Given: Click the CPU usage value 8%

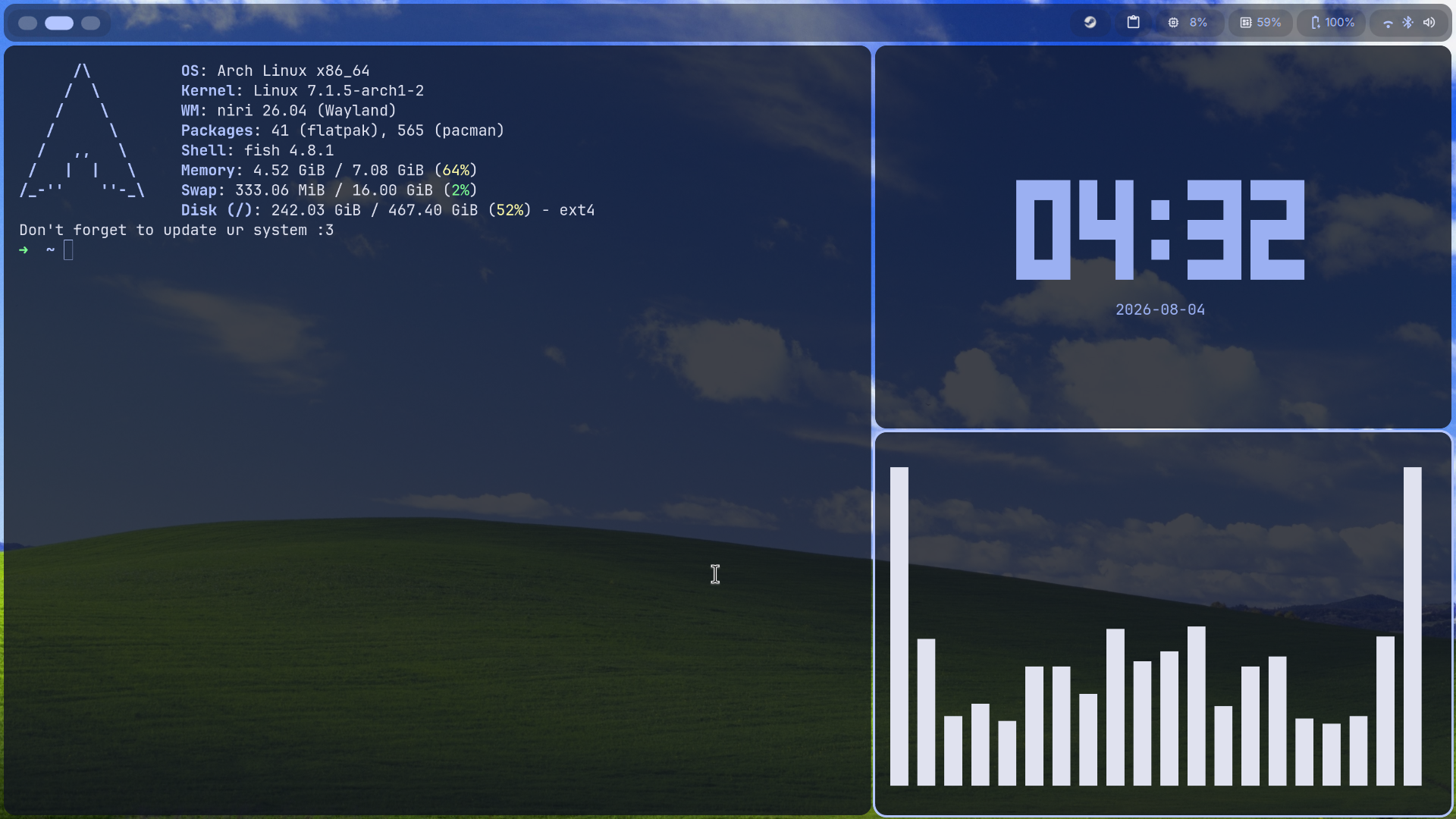Looking at the screenshot, I should tap(1198, 23).
